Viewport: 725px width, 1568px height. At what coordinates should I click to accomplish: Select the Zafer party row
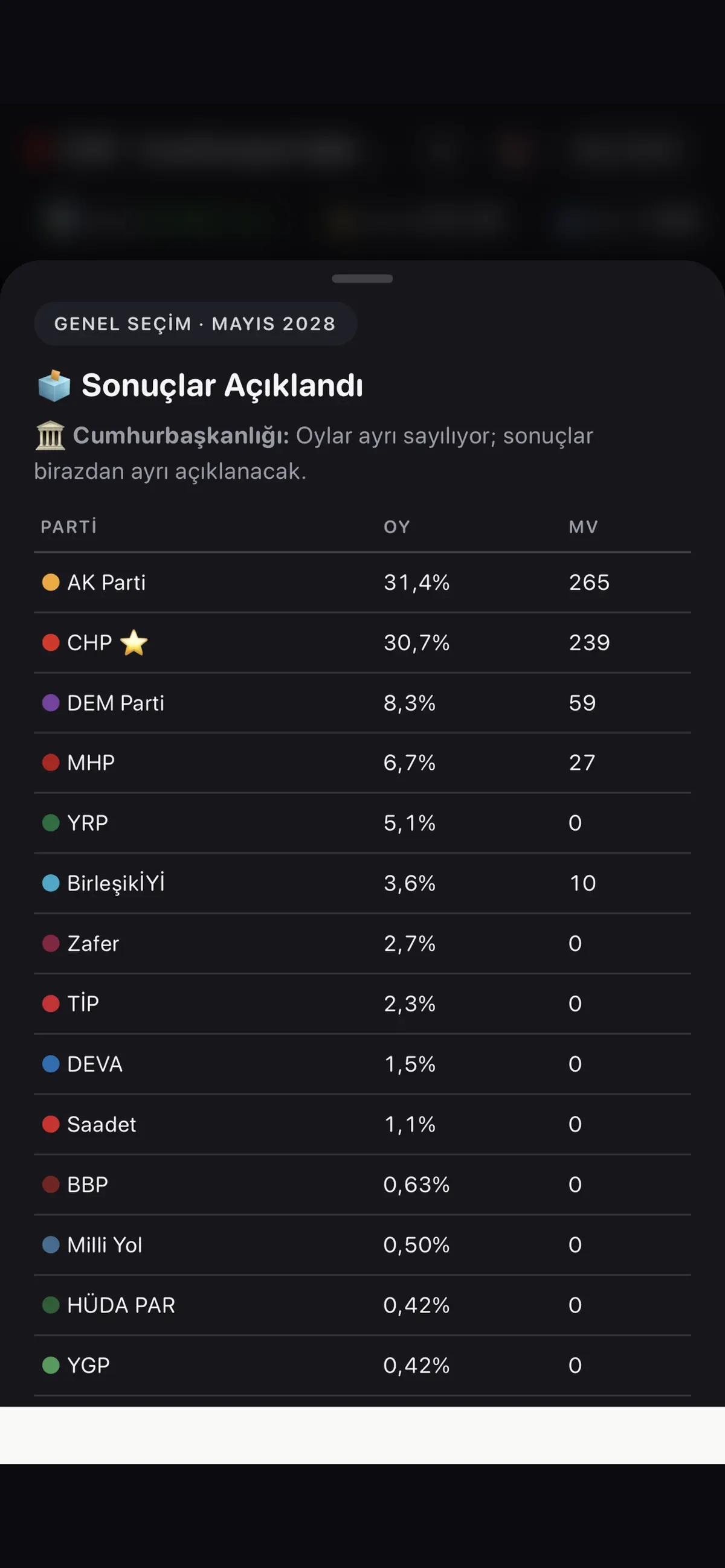362,944
